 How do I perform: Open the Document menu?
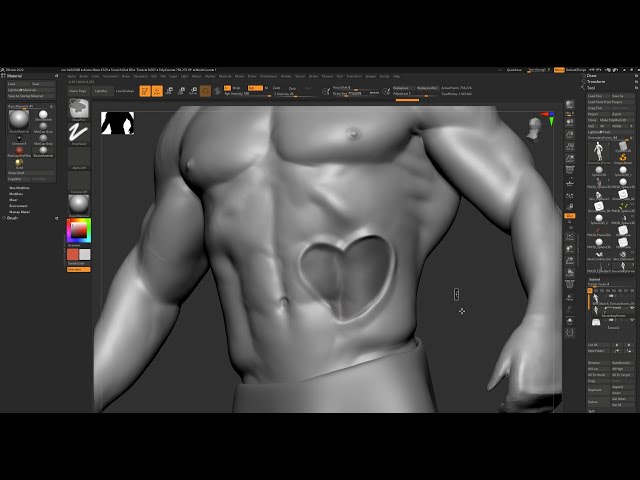(x=111, y=76)
